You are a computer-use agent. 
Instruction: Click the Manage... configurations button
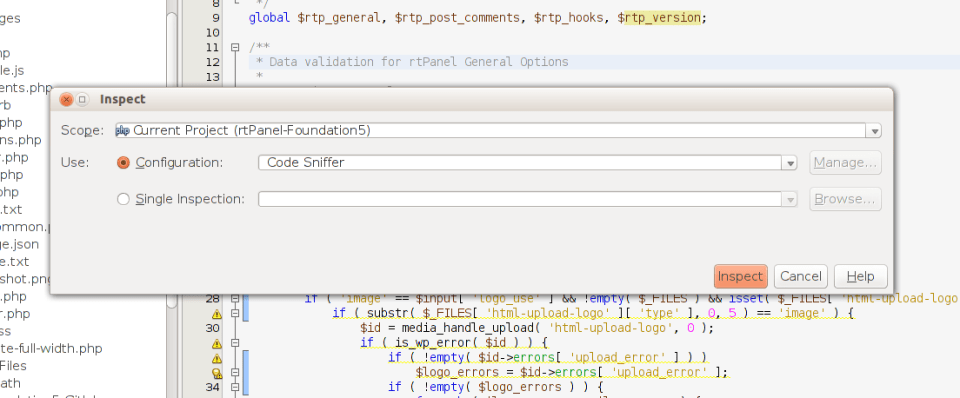coord(846,163)
